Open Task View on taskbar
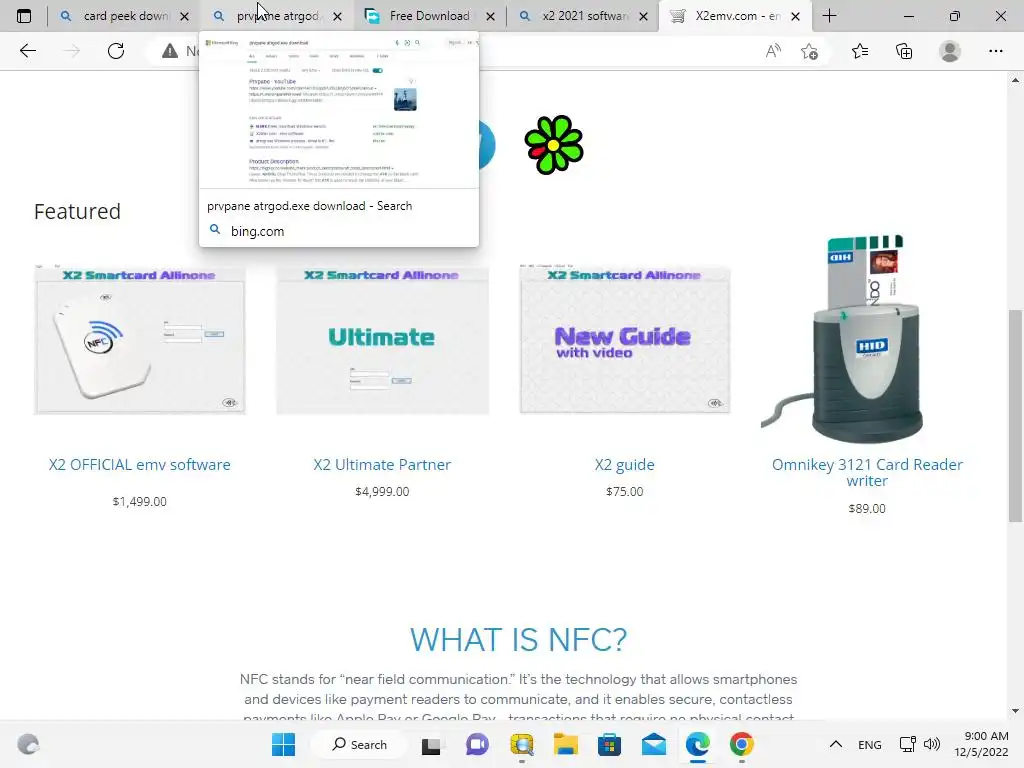Viewport: 1024px width, 768px height. click(x=431, y=744)
